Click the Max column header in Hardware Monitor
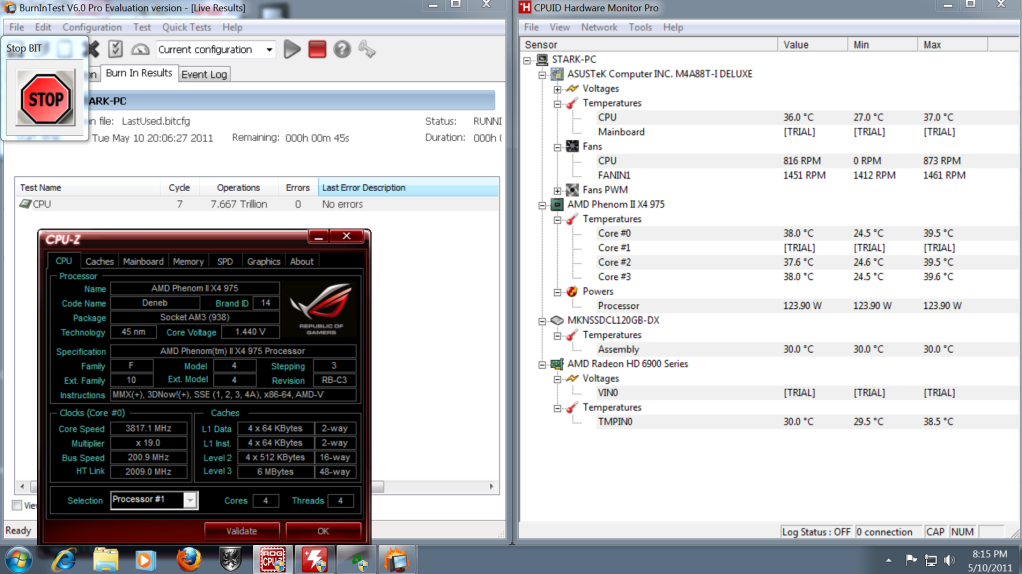 click(x=952, y=45)
